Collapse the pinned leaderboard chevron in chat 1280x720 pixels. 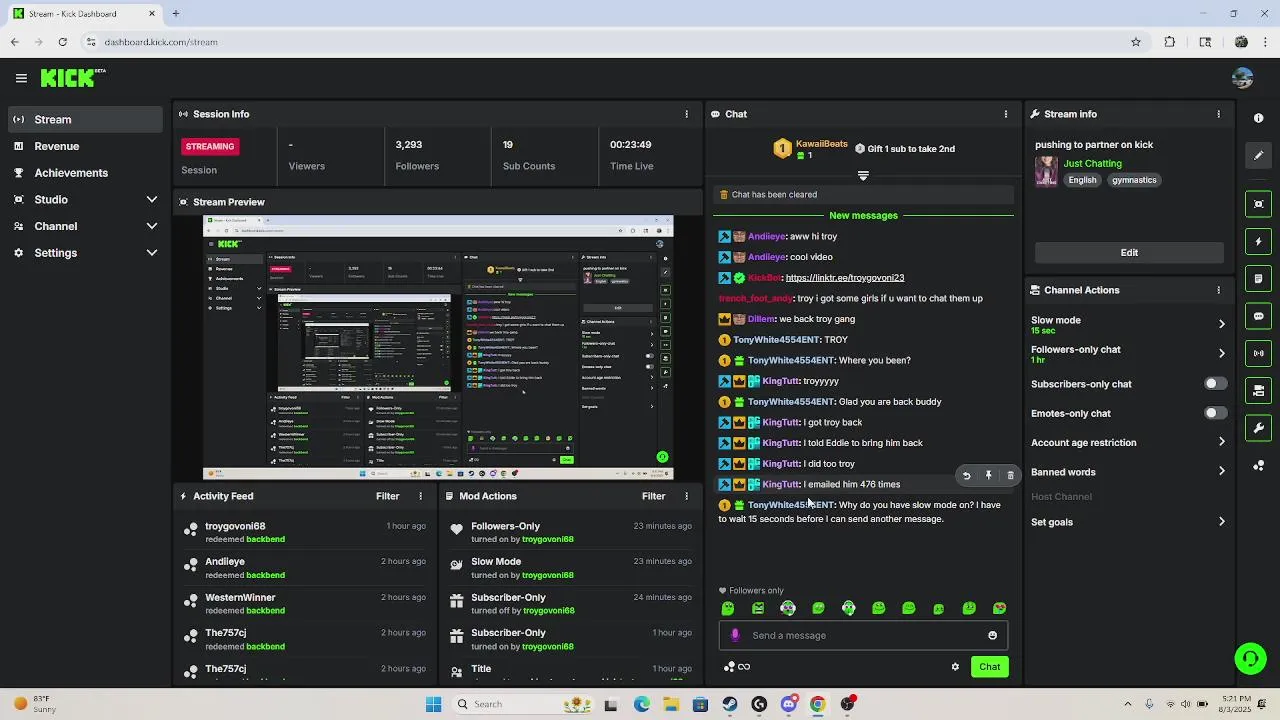click(863, 176)
